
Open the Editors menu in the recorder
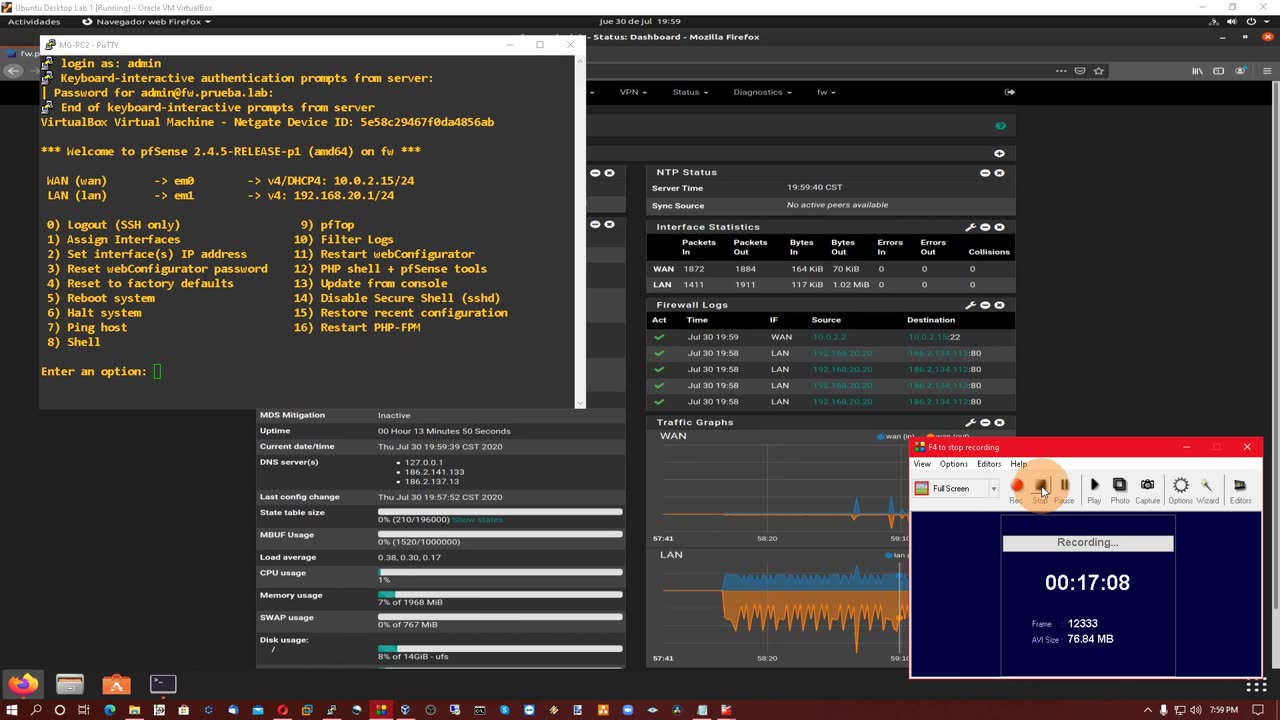click(x=989, y=464)
